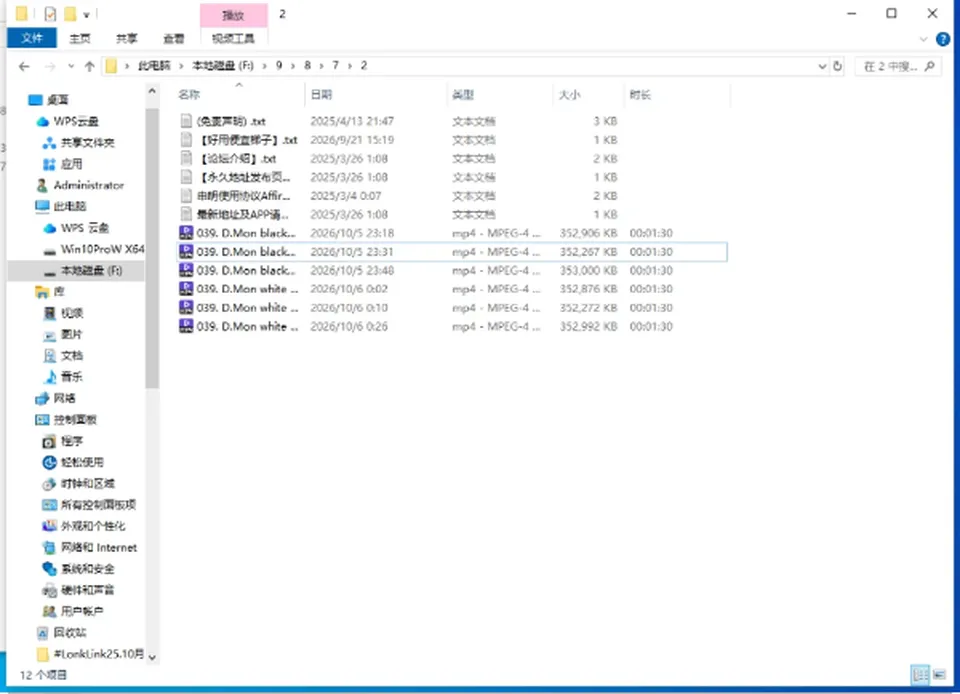Open 用户帐户 in the sidebar
Image resolution: width=960 pixels, height=694 pixels.
coord(82,611)
